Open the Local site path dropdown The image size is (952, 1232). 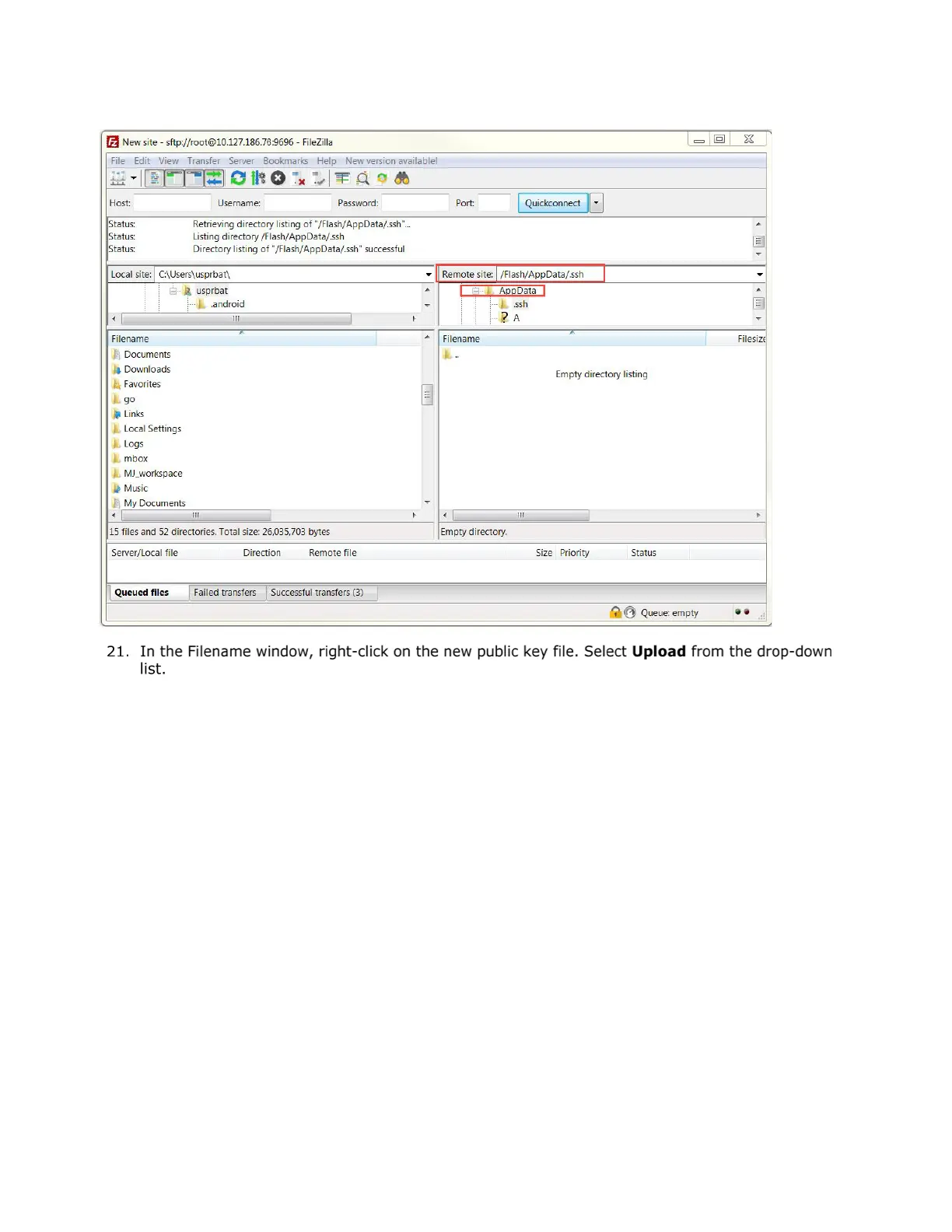pos(429,275)
